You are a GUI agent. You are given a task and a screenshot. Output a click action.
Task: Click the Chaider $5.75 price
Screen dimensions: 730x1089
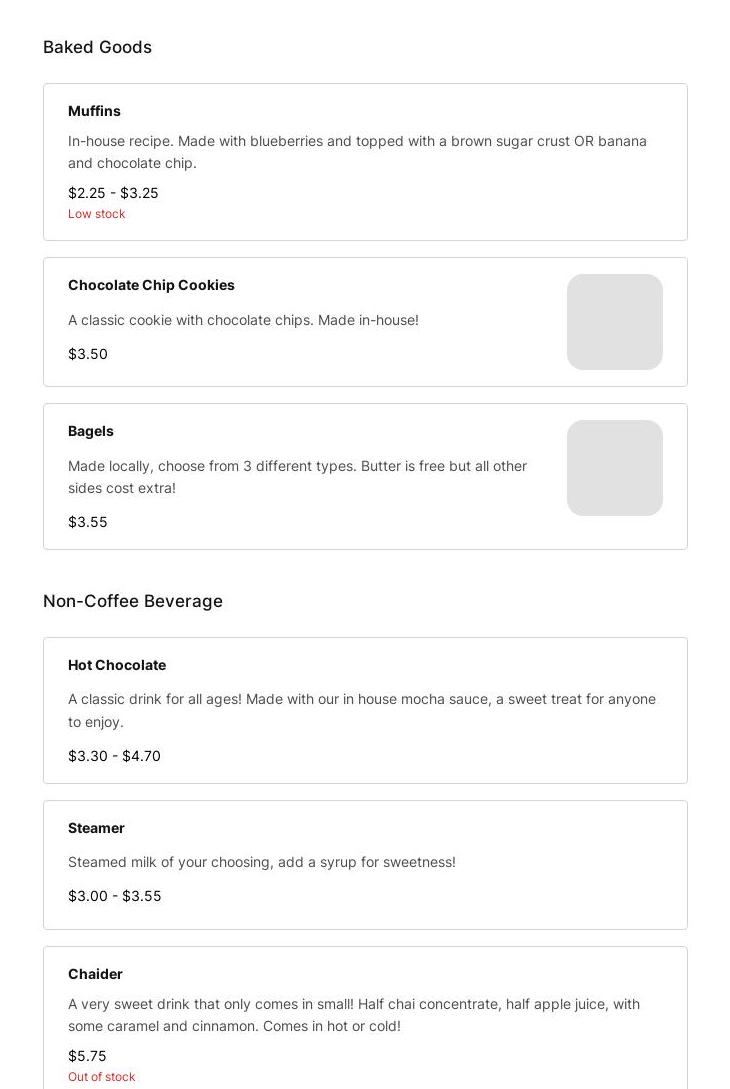[x=87, y=1056]
